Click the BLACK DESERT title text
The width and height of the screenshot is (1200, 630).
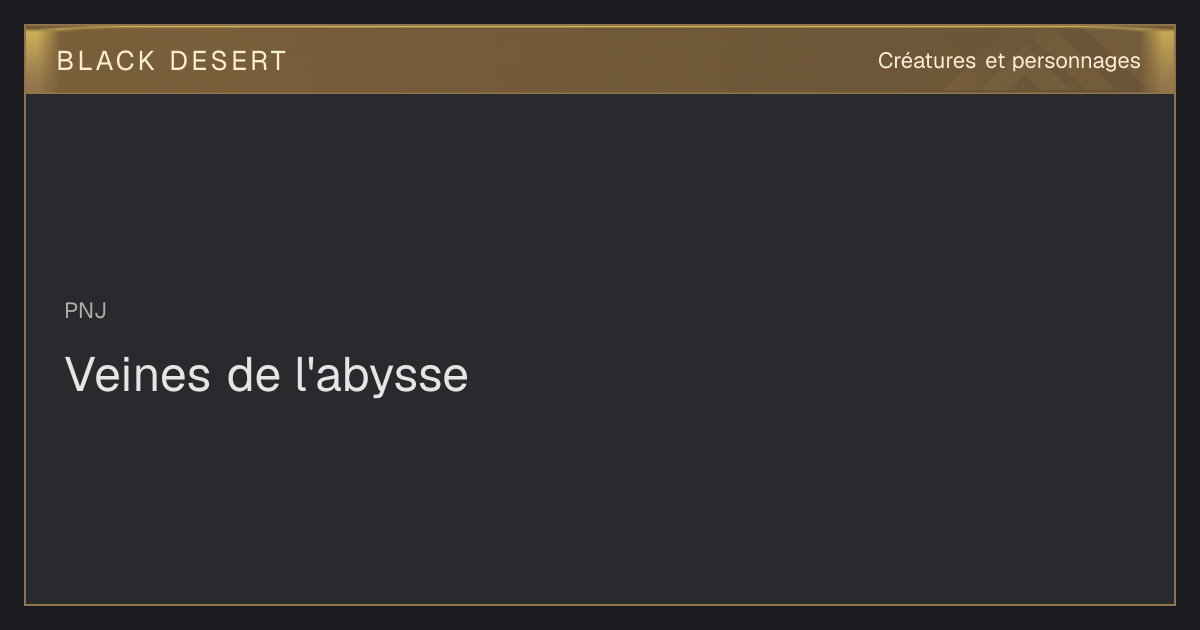pos(171,61)
